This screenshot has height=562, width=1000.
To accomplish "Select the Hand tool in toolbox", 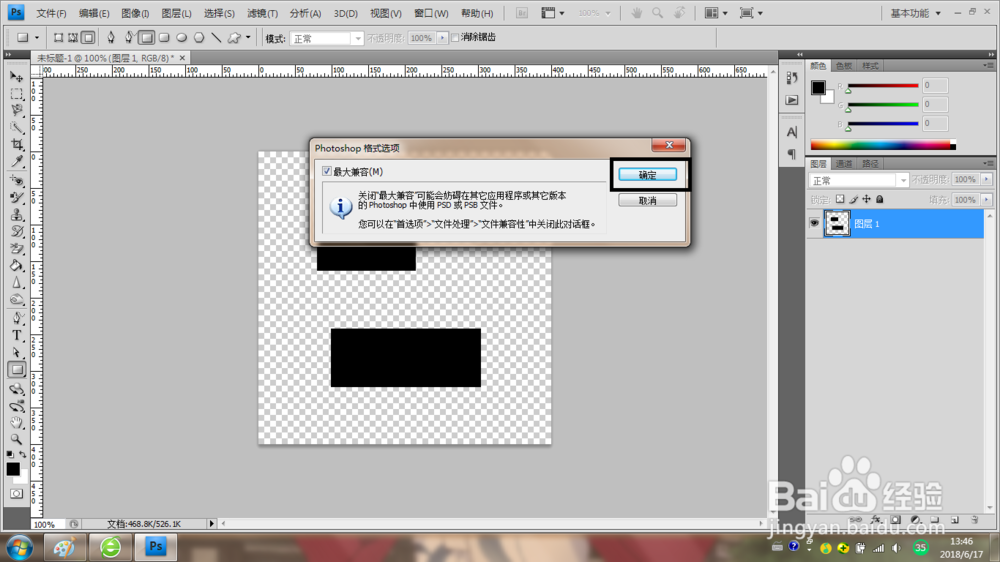I will tap(17, 422).
